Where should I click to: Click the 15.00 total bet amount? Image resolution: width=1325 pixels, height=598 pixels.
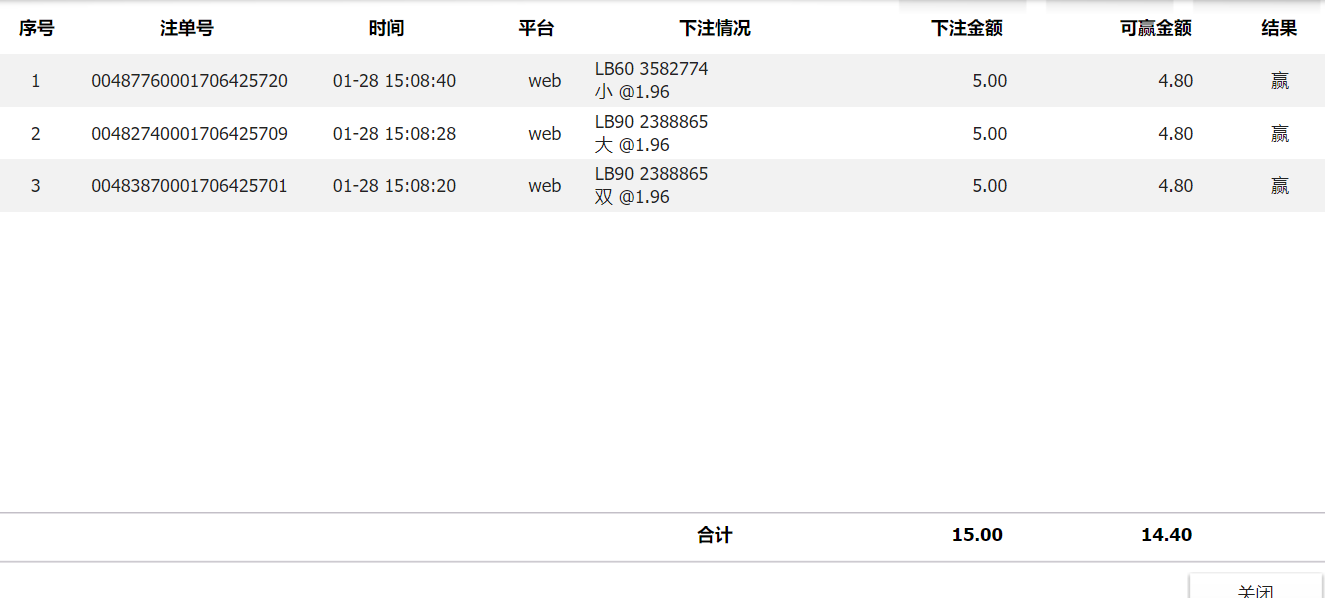click(977, 535)
